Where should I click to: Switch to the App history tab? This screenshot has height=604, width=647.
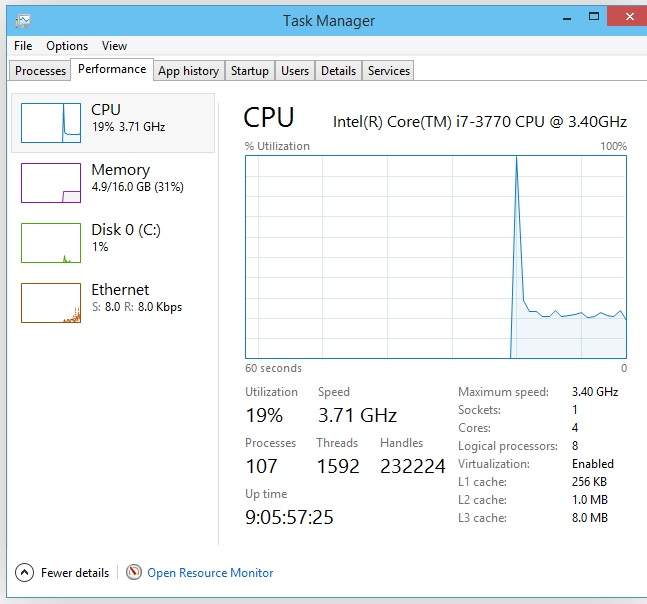188,71
